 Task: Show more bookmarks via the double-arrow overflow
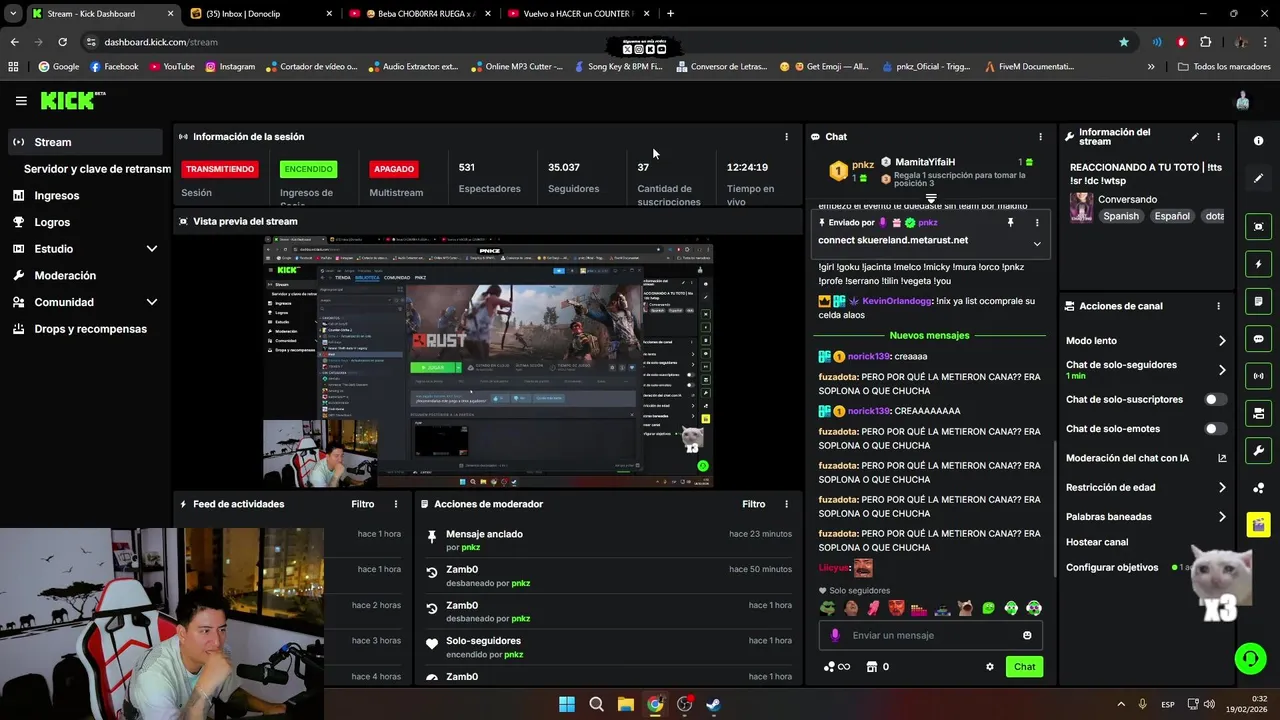click(x=1151, y=67)
